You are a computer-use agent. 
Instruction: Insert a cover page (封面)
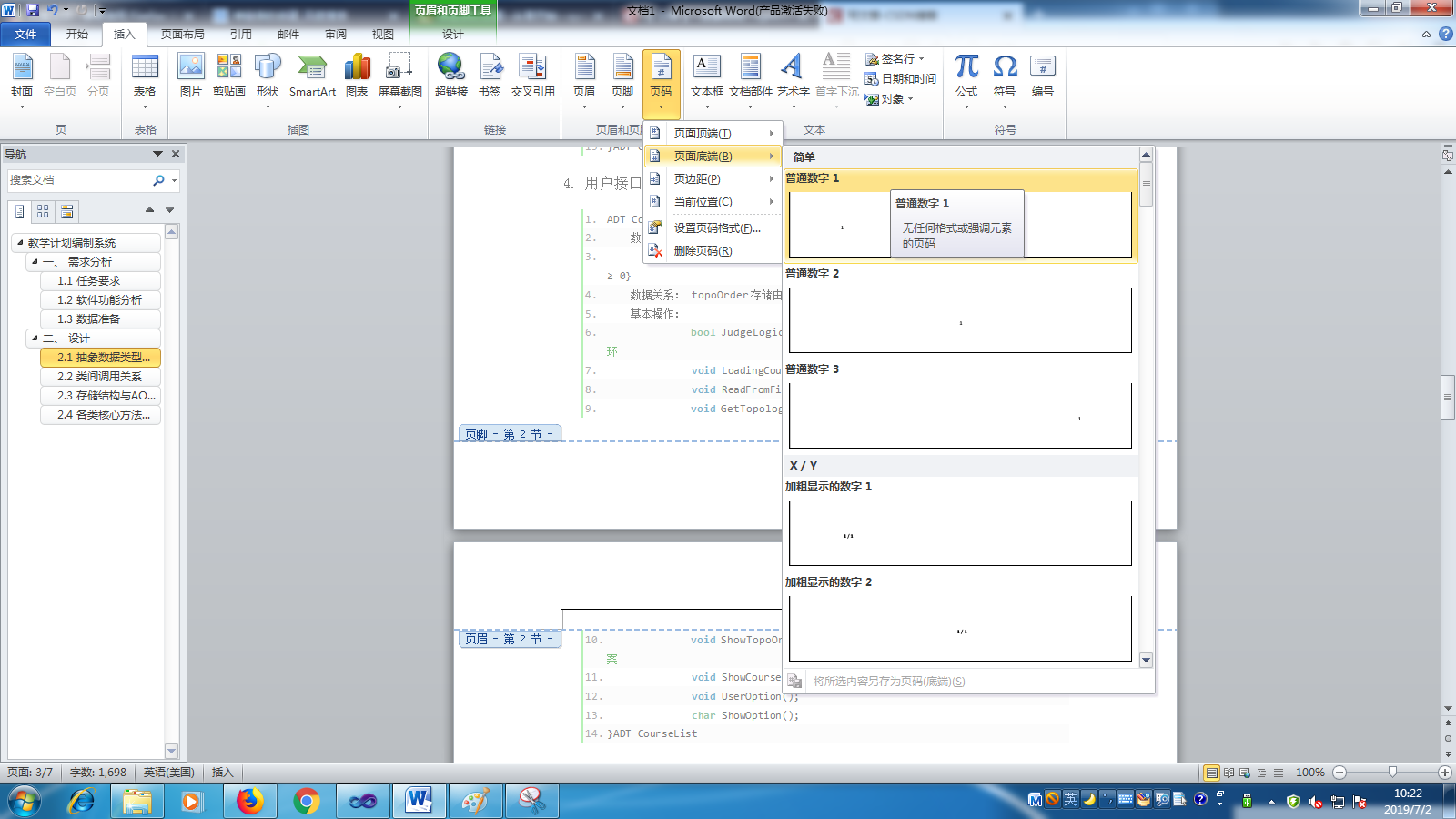coord(22,80)
